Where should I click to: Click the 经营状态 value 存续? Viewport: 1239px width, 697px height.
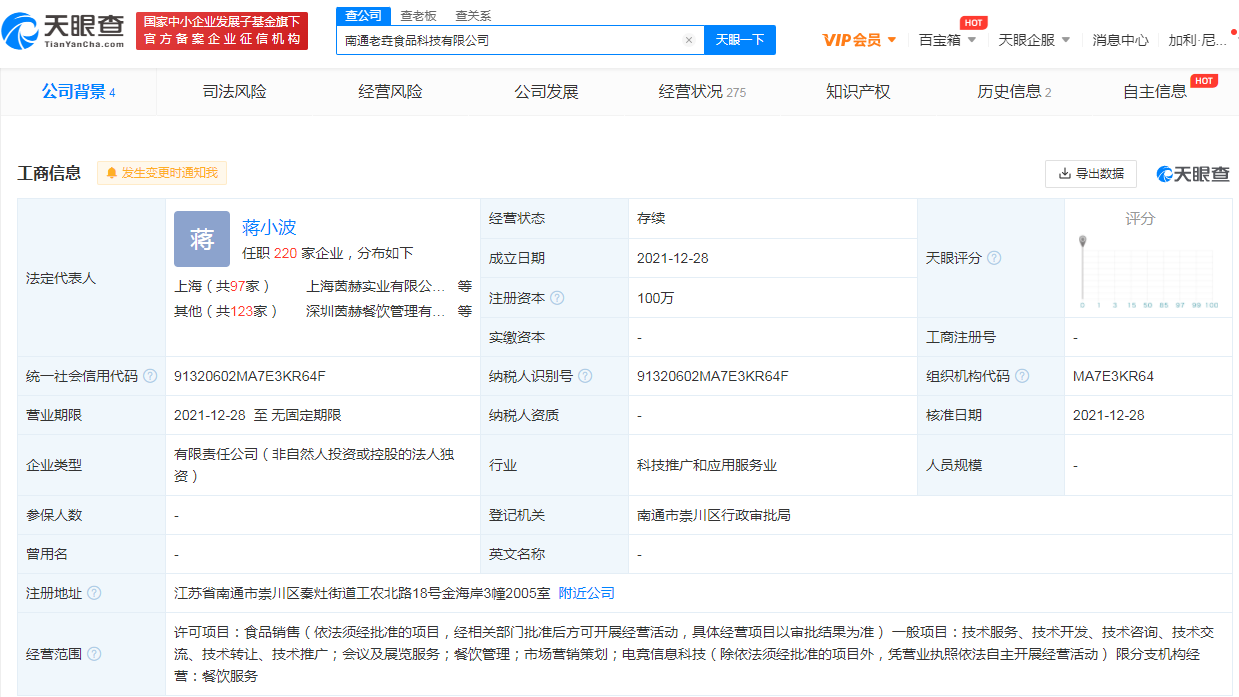[x=651, y=218]
